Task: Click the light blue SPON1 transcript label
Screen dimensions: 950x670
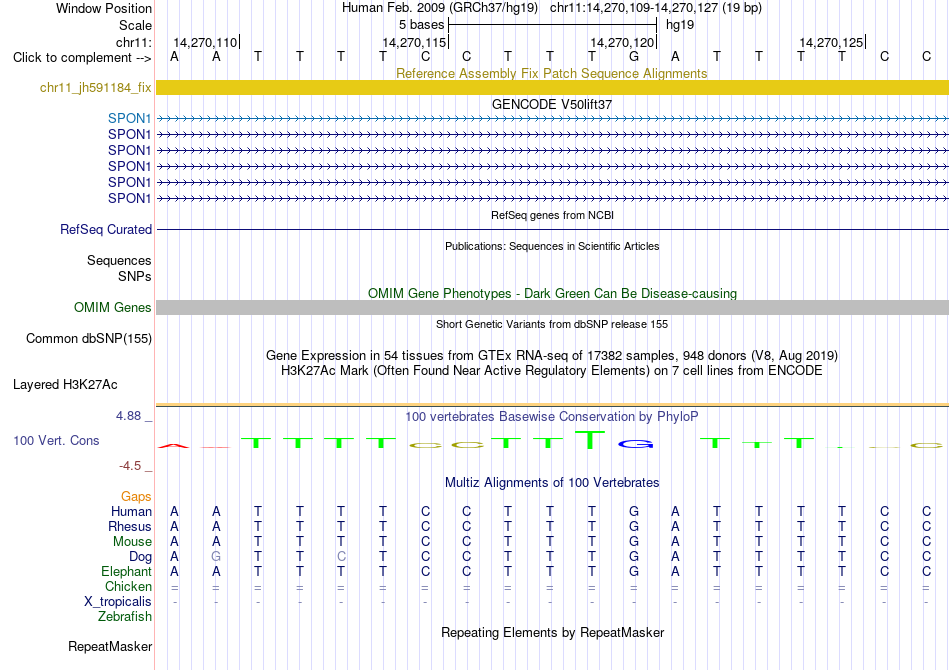Action: click(130, 118)
